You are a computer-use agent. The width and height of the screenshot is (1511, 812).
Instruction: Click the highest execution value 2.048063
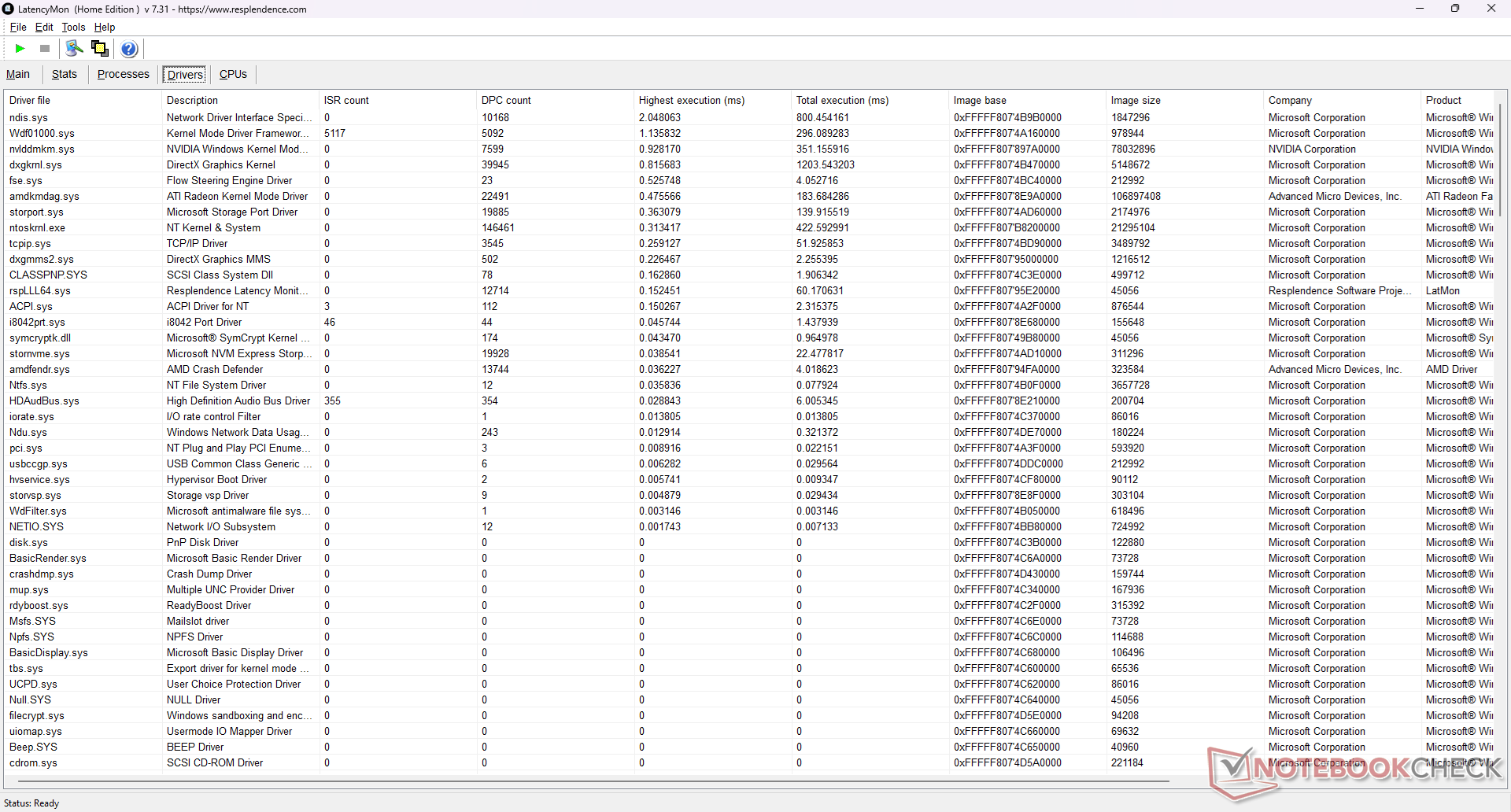(x=659, y=117)
